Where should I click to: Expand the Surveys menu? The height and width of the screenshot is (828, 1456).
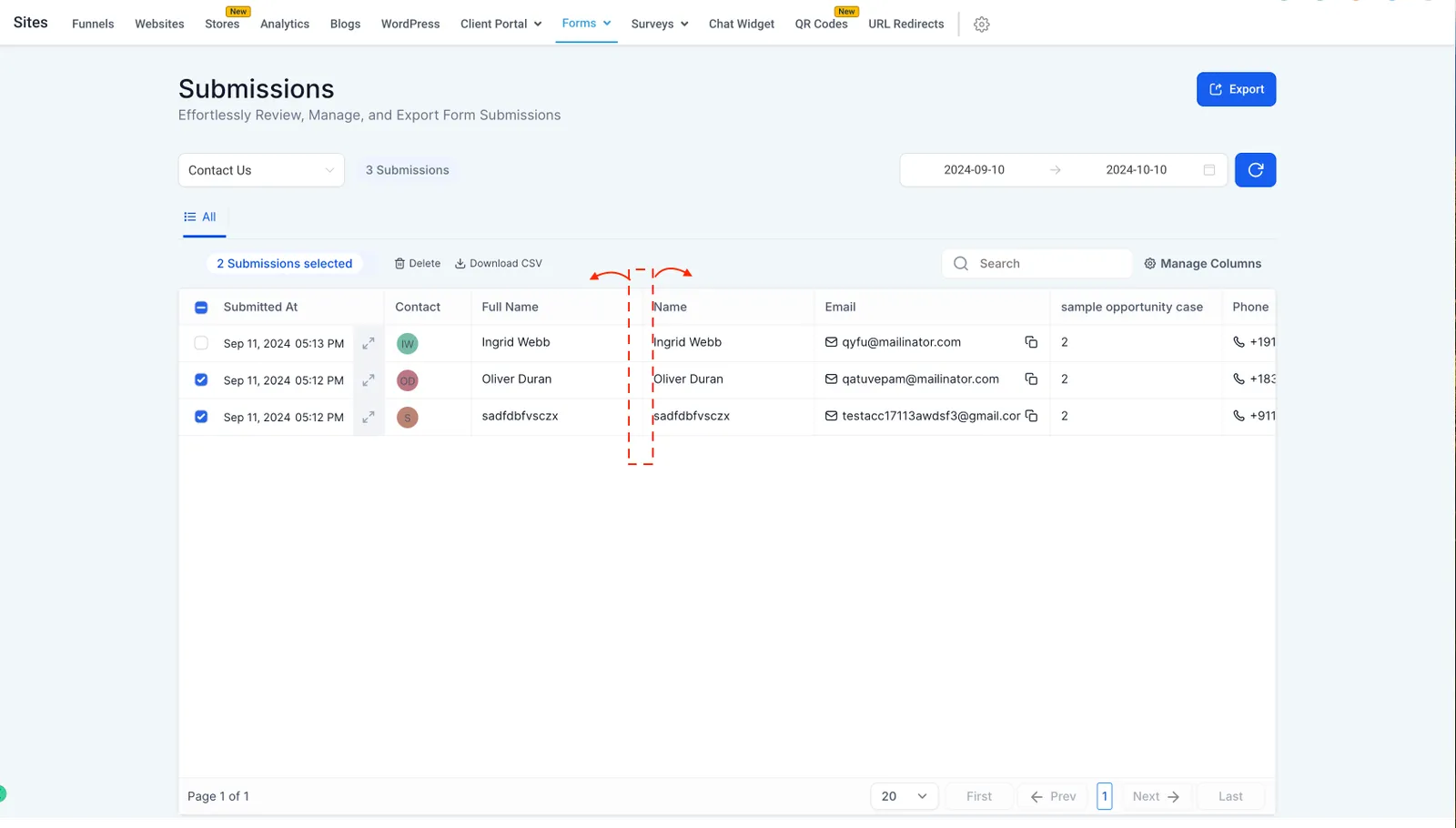tap(659, 24)
